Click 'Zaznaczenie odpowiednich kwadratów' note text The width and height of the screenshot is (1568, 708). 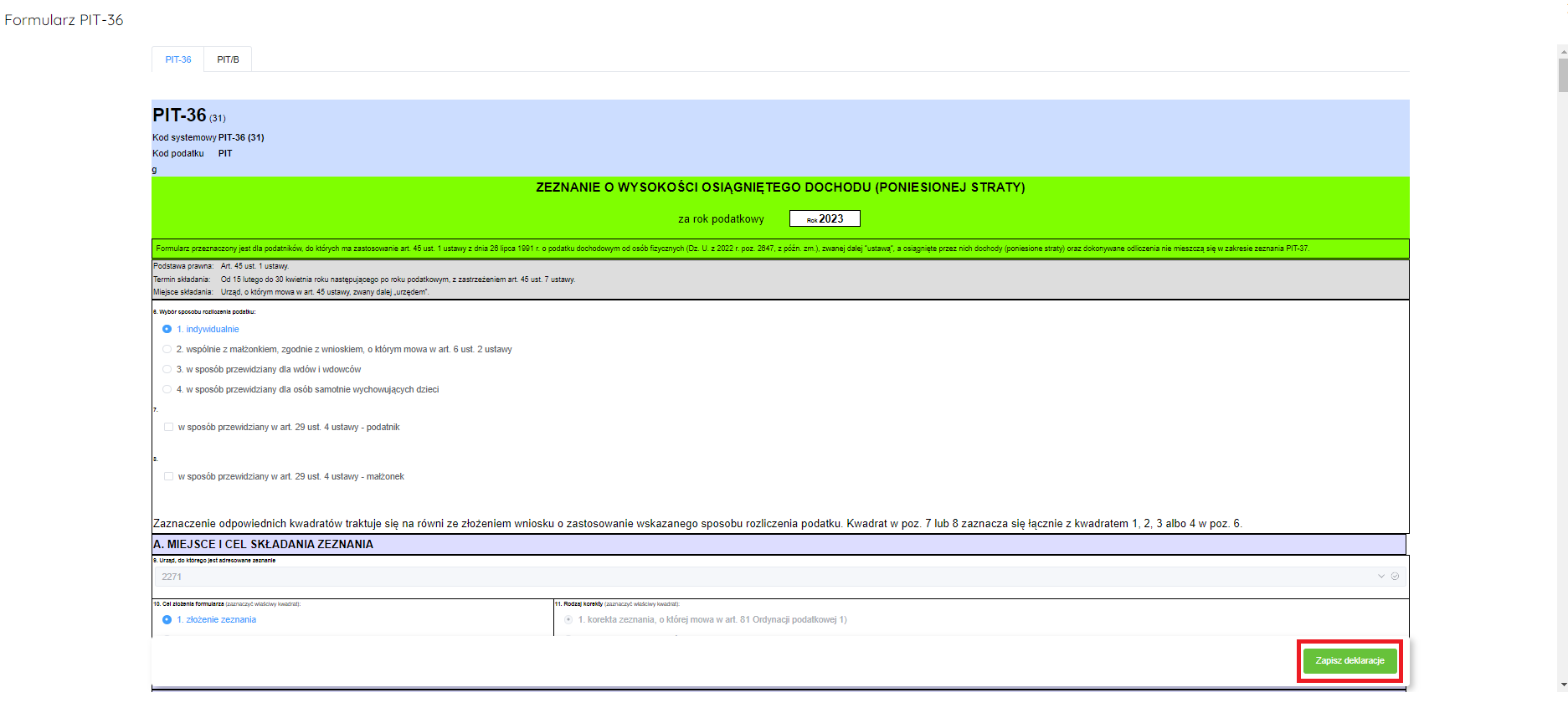point(697,524)
